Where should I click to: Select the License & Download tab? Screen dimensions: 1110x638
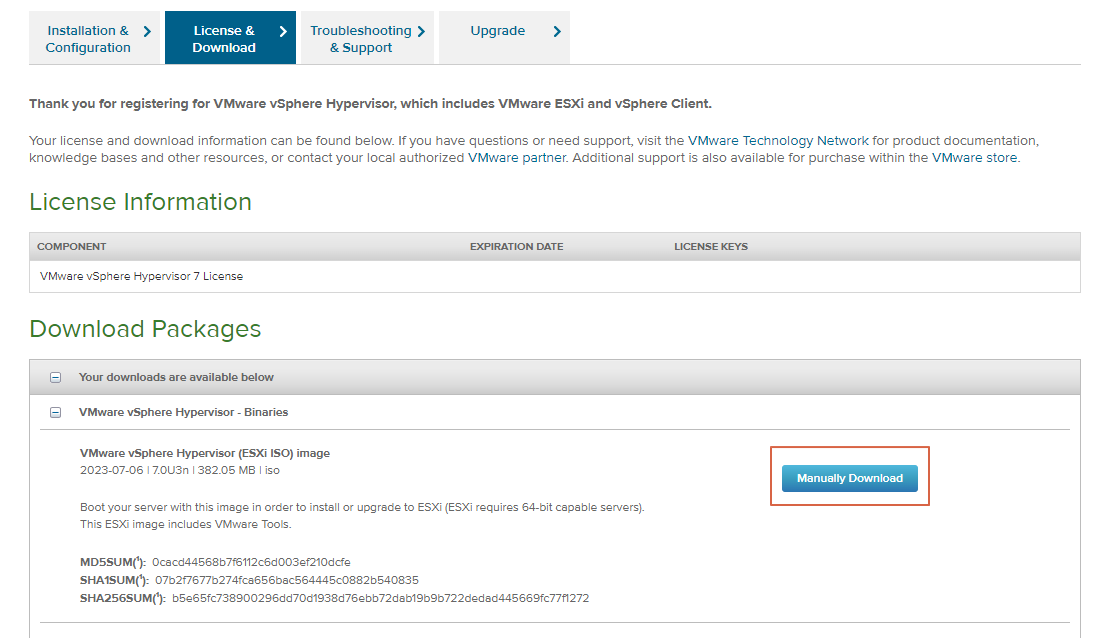tap(230, 38)
